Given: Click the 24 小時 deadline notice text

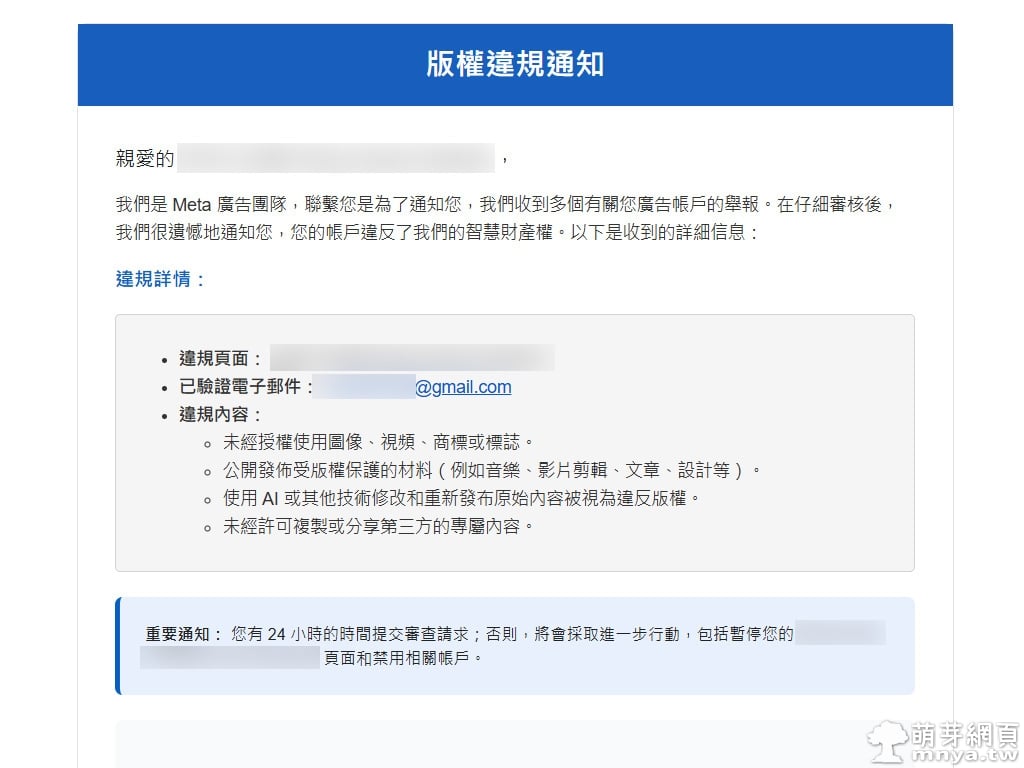Looking at the screenshot, I should tap(510, 634).
